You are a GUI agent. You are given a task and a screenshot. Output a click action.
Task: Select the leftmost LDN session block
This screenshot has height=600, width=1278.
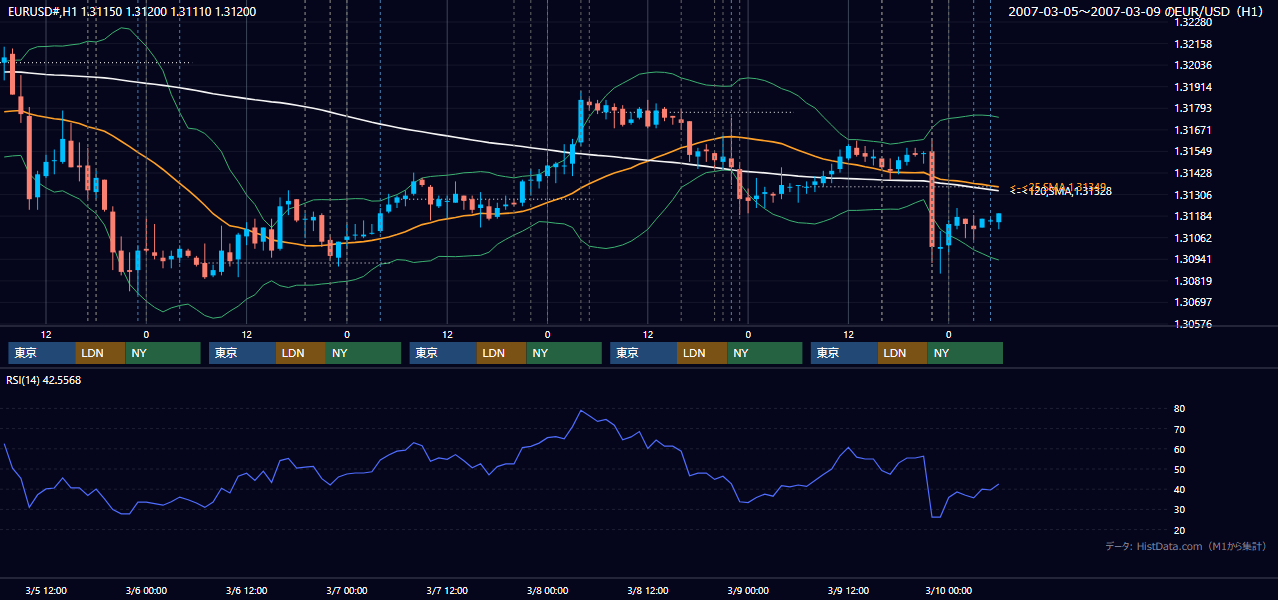pyautogui.click(x=100, y=353)
